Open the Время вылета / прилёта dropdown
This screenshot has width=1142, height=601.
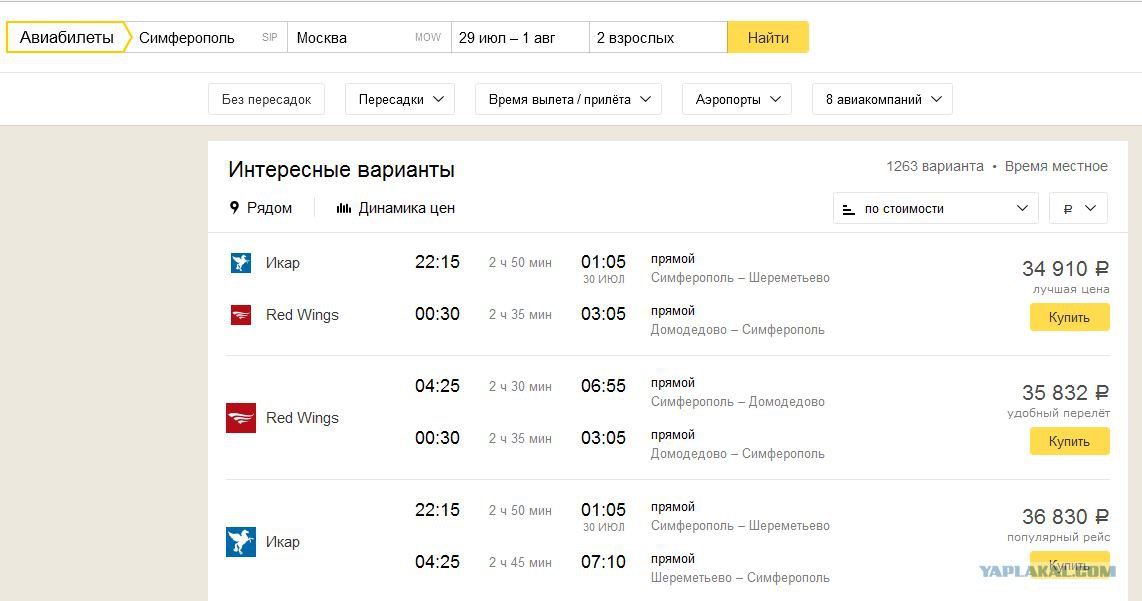(x=568, y=99)
